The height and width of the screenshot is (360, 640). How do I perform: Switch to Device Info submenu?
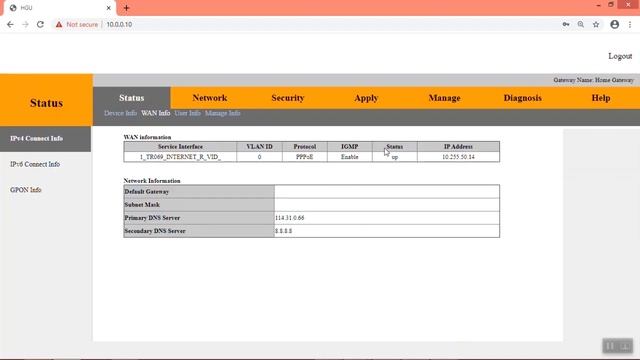point(120,113)
